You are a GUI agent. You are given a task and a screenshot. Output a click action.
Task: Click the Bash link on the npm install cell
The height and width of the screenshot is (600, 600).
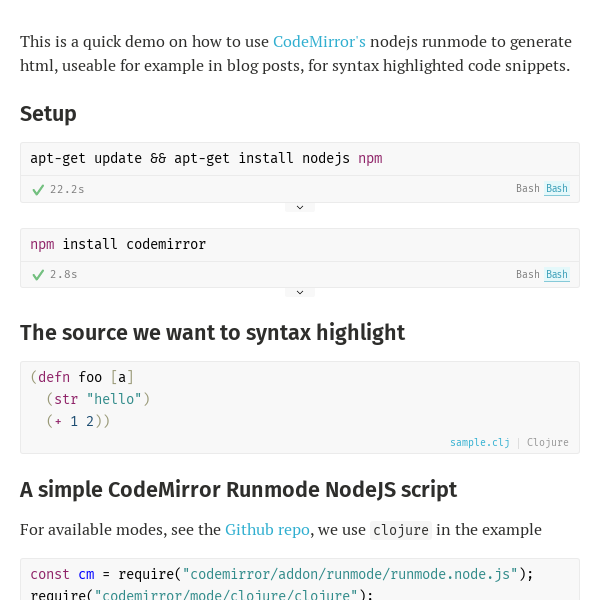(557, 275)
